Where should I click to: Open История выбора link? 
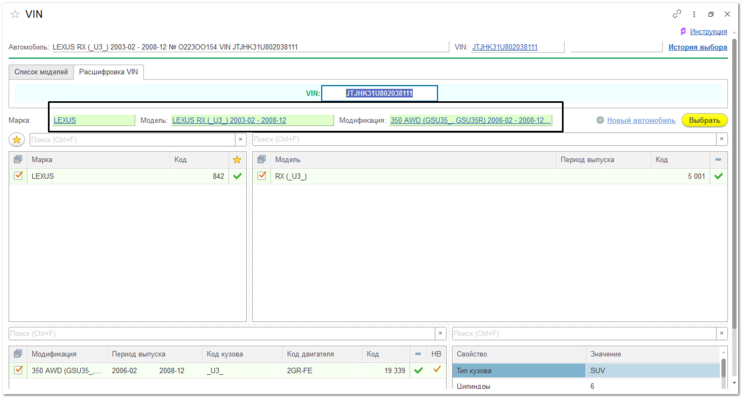(x=698, y=47)
